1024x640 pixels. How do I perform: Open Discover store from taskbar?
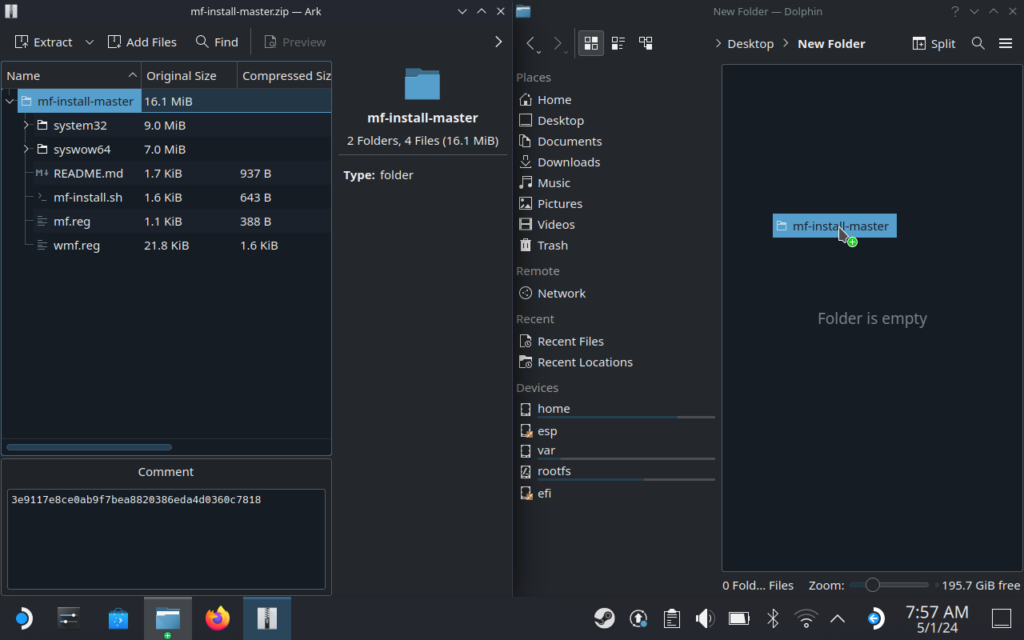[x=118, y=618]
